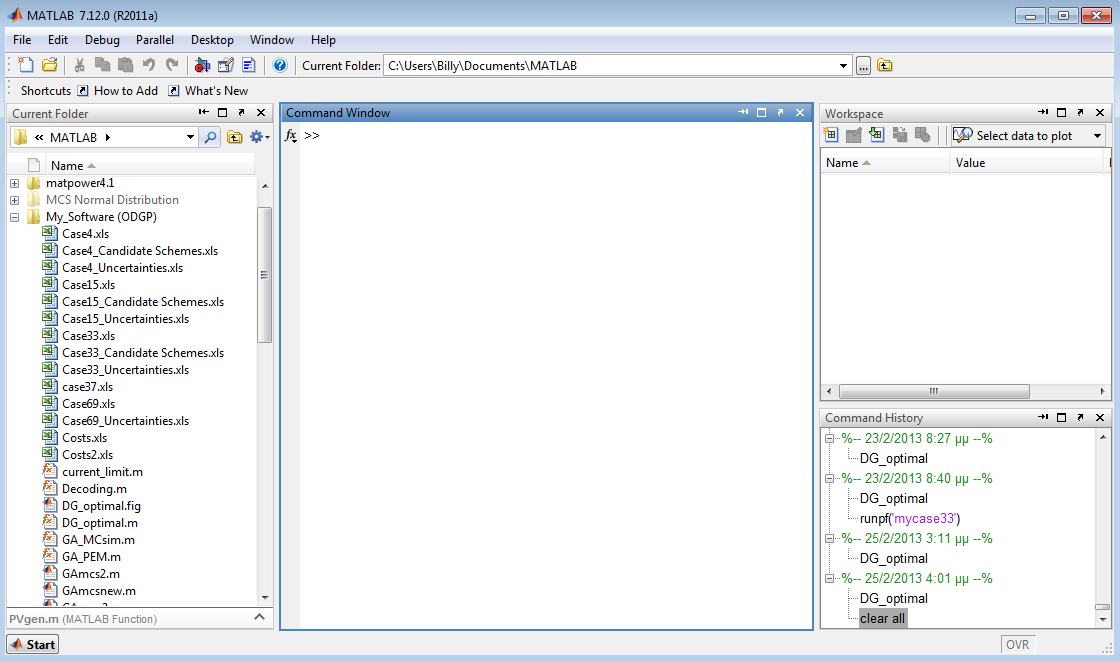This screenshot has width=1120, height=661.
Task: Browse for folder with the ellipsis button
Action: coord(864,66)
